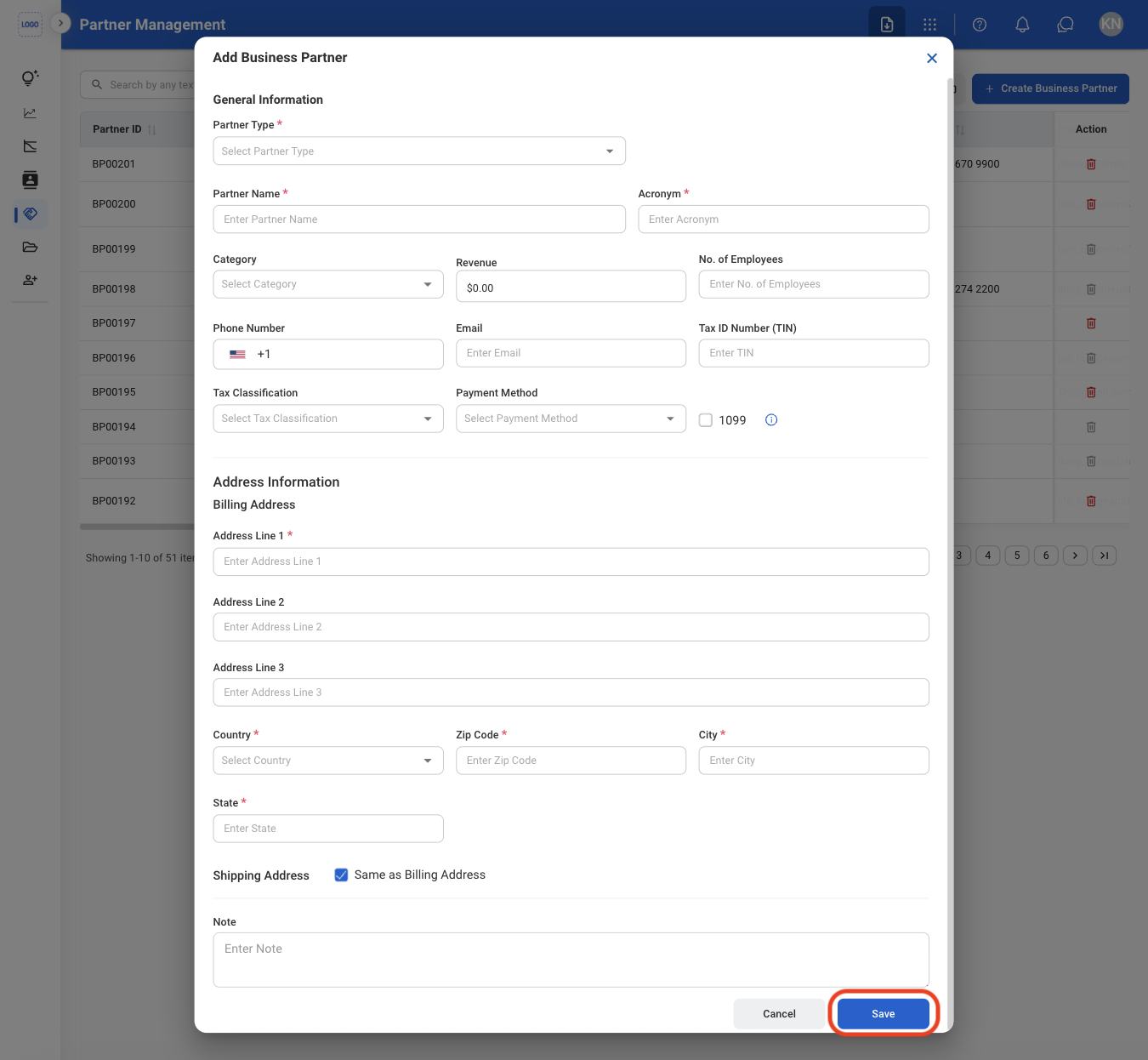Go to page 5 in pagination

click(x=1017, y=556)
